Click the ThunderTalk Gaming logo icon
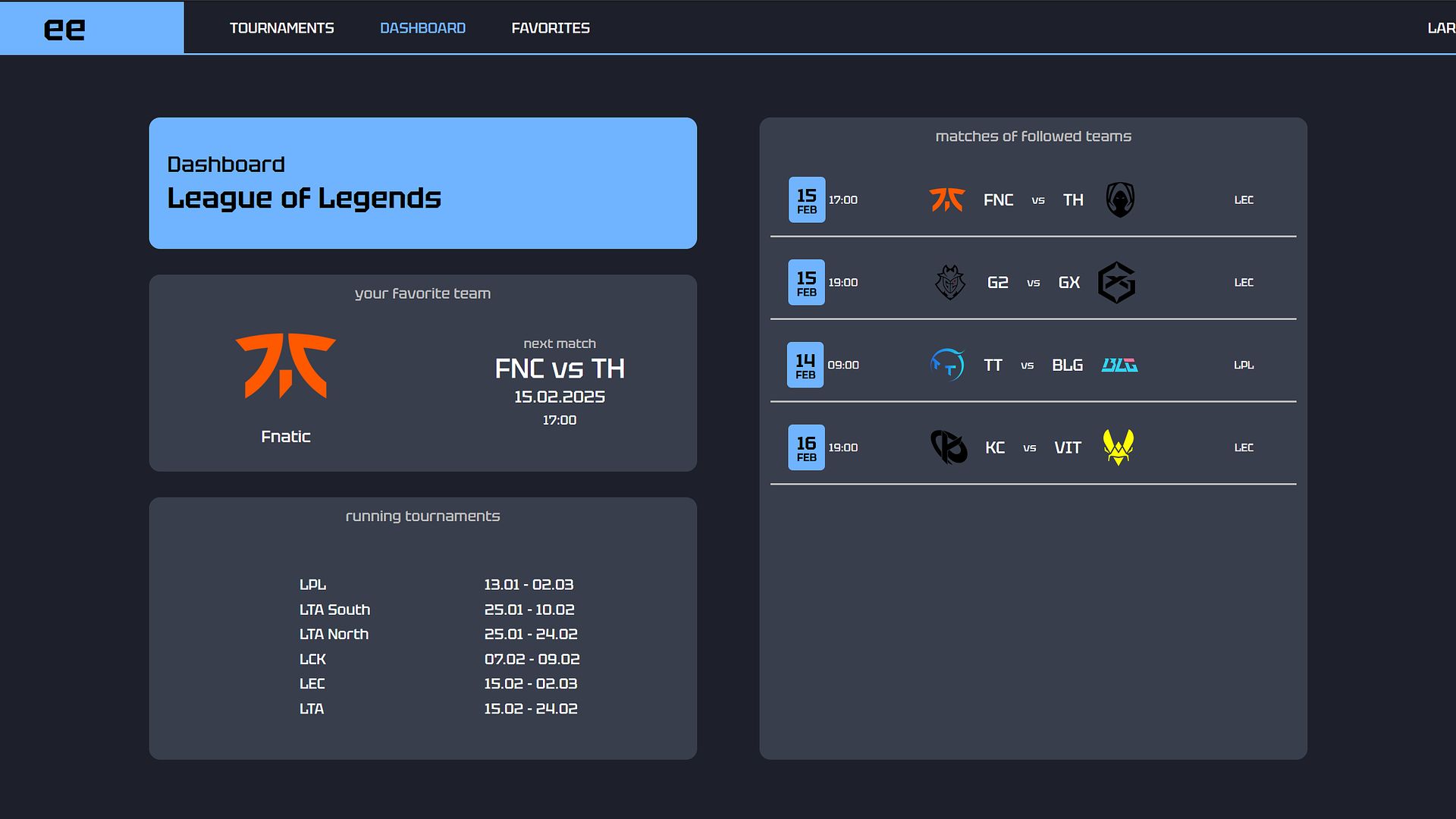 [947, 365]
